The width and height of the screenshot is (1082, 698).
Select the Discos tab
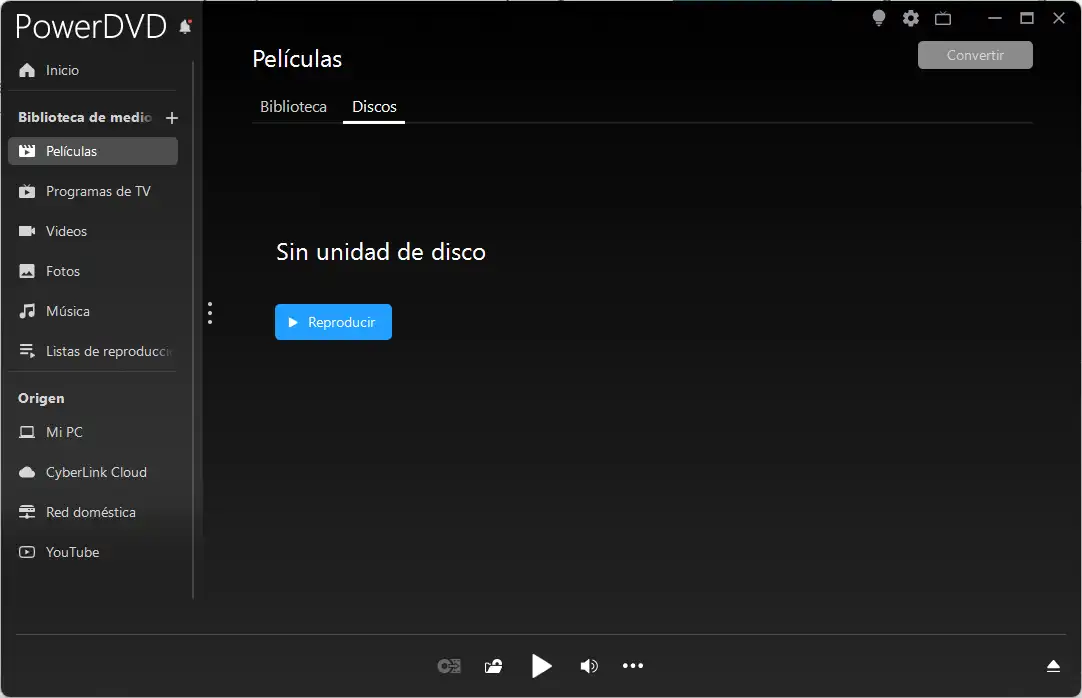374,107
